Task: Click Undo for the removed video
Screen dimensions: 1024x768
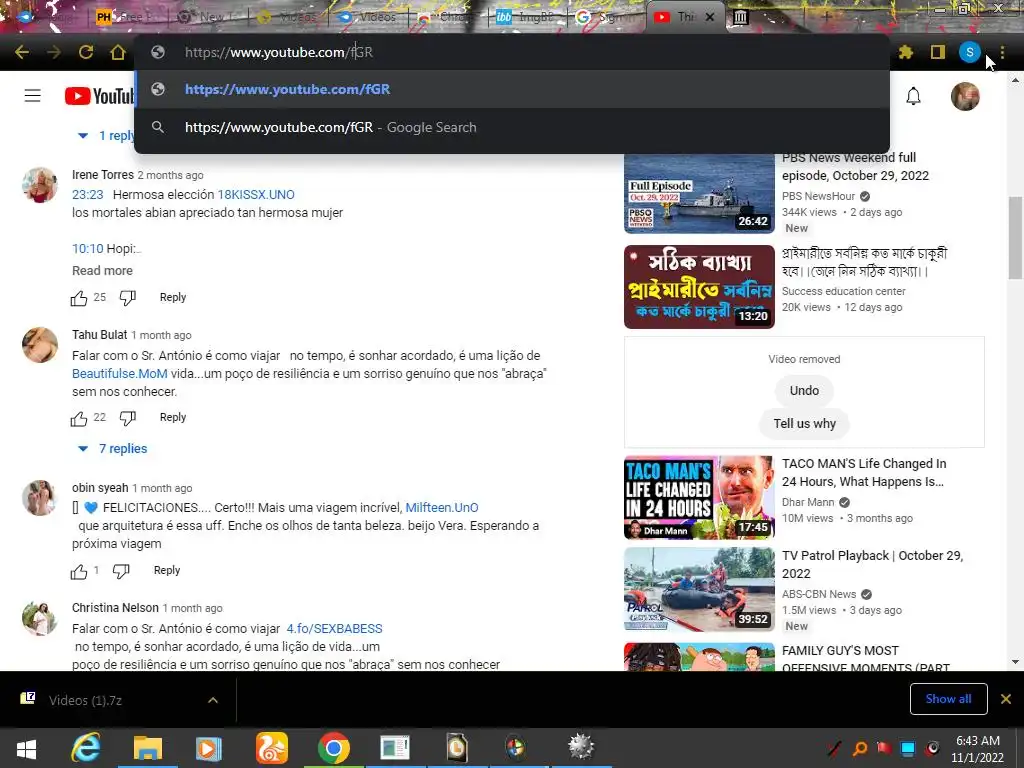Action: (x=804, y=391)
